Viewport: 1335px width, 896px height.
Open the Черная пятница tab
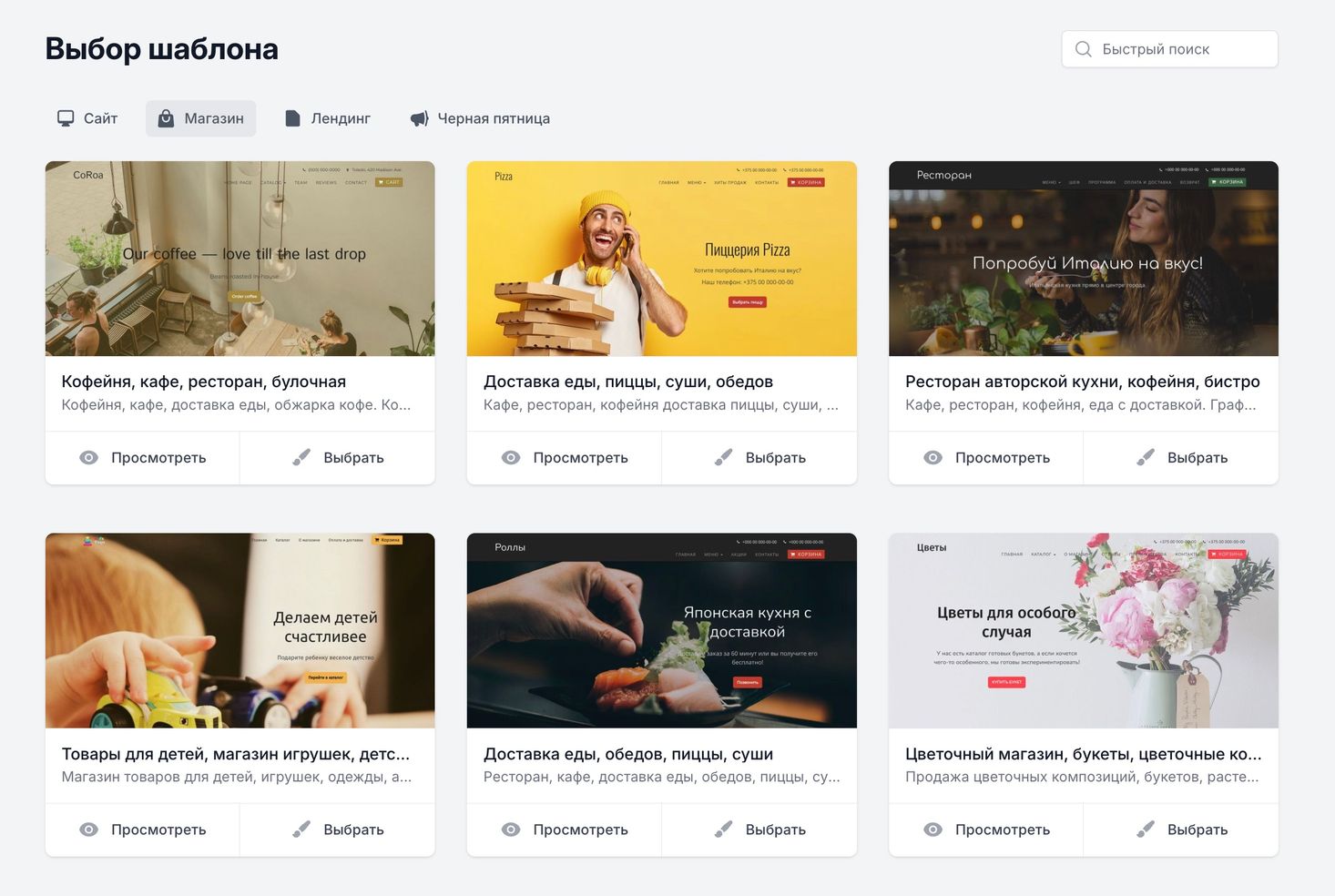pos(480,118)
